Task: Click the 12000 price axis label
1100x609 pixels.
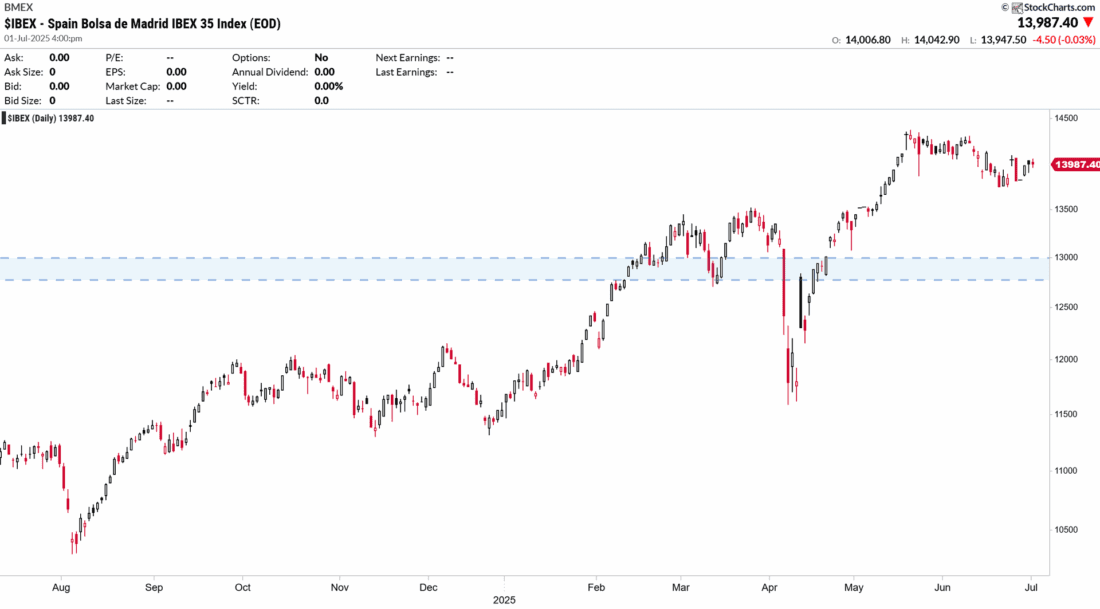Action: coord(1066,359)
